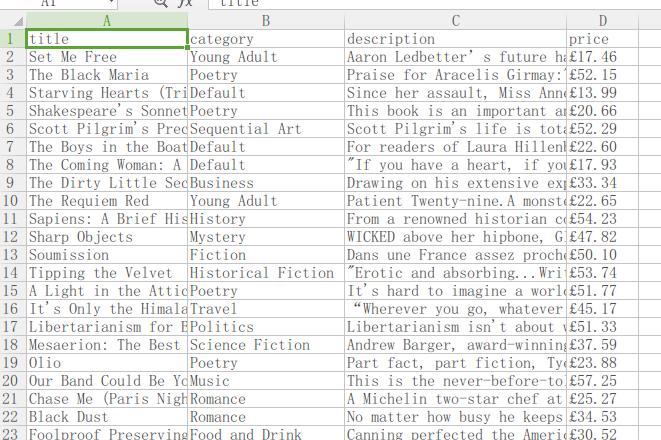This screenshot has height=440, width=661.
Task: Select the 'Black Dust' cell
Action: tap(107, 417)
